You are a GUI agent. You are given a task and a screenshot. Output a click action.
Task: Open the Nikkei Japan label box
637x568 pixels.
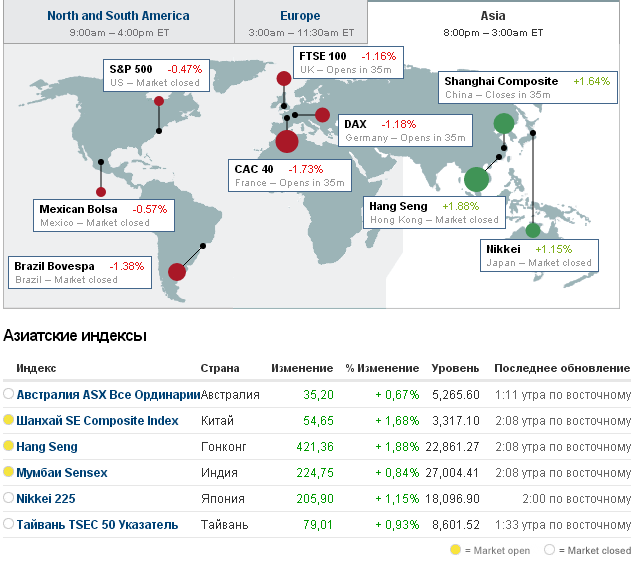(x=539, y=256)
